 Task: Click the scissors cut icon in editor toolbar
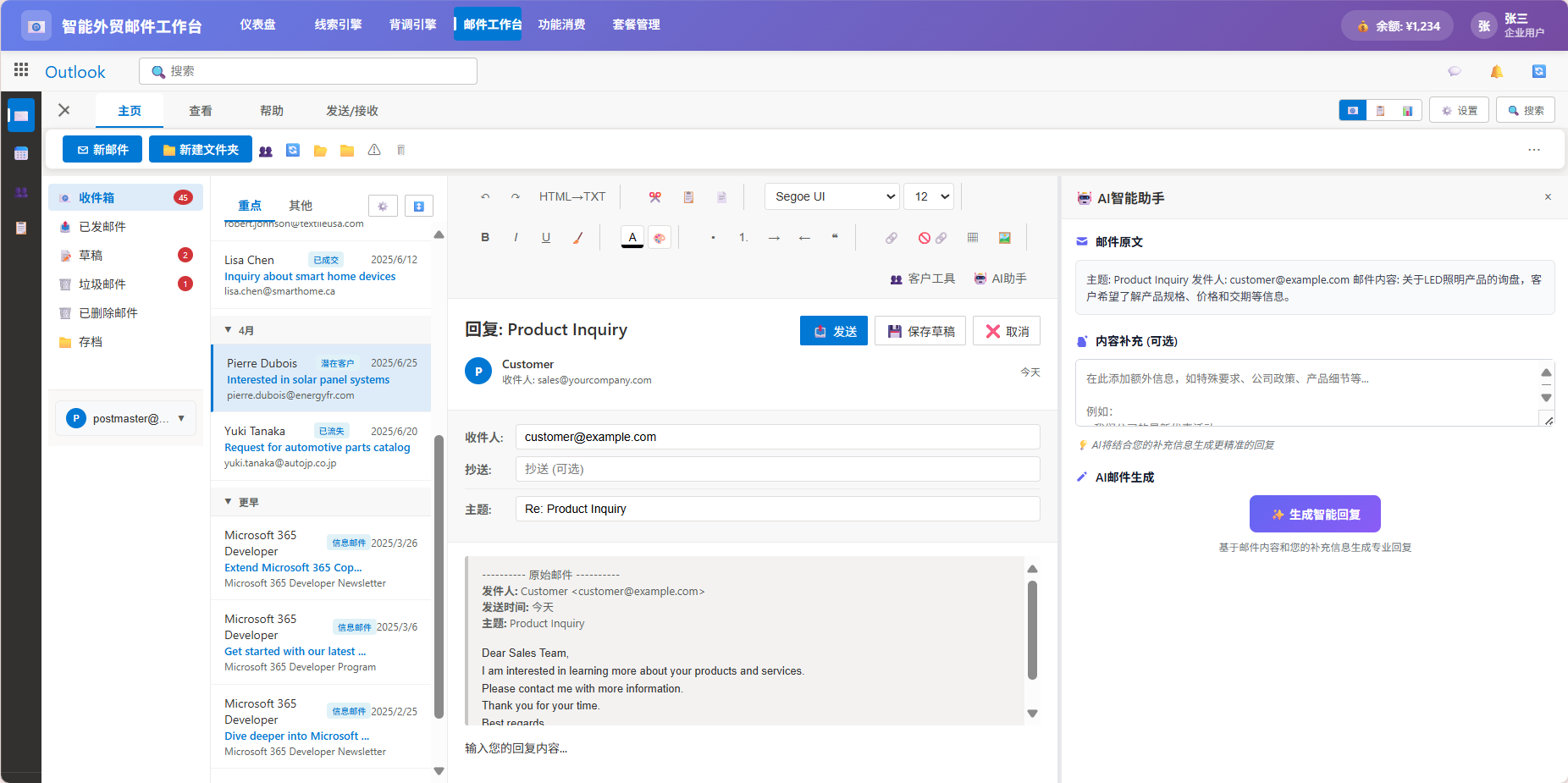(654, 197)
